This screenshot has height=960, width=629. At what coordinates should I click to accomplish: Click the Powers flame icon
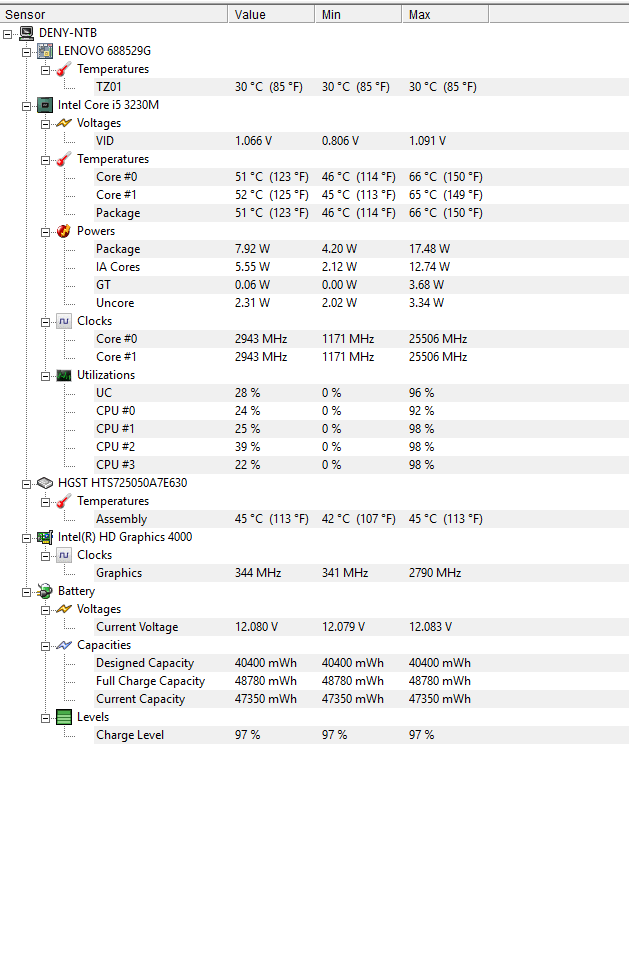64,231
